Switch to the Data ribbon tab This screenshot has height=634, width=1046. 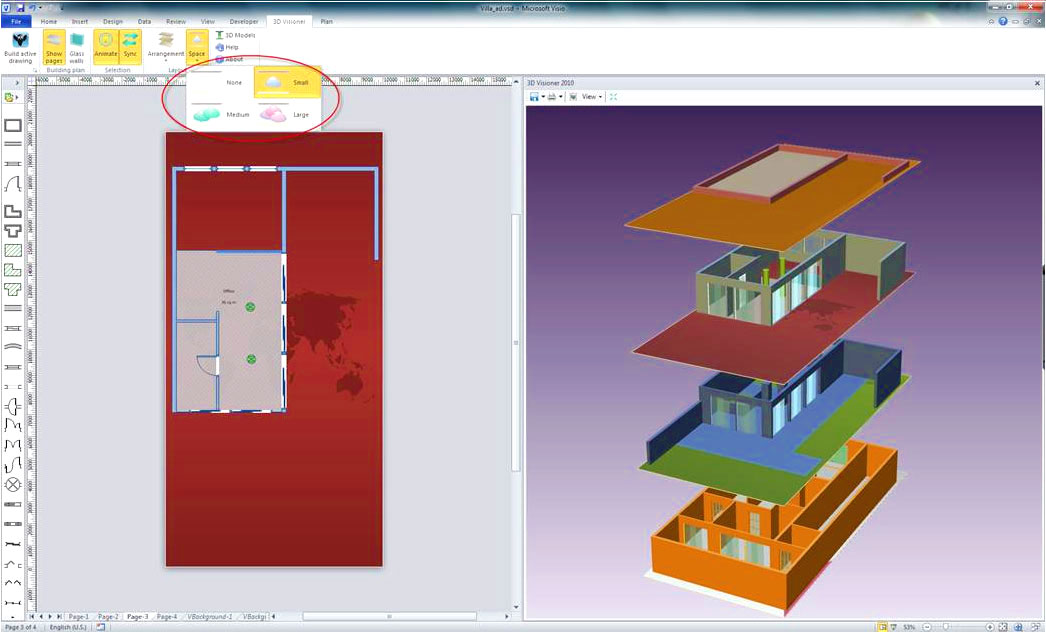[144, 21]
